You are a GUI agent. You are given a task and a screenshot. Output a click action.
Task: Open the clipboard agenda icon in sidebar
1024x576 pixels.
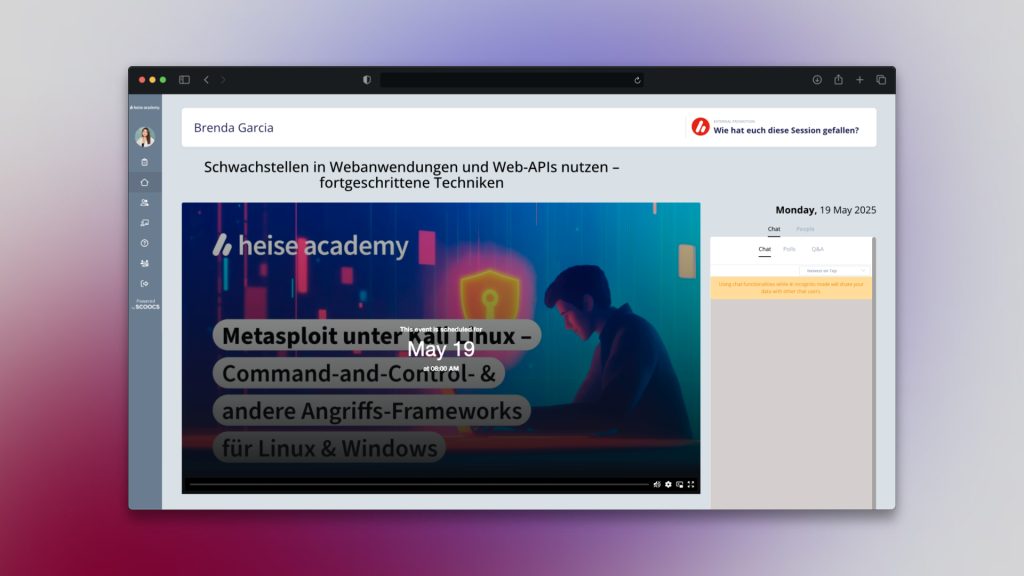[144, 162]
